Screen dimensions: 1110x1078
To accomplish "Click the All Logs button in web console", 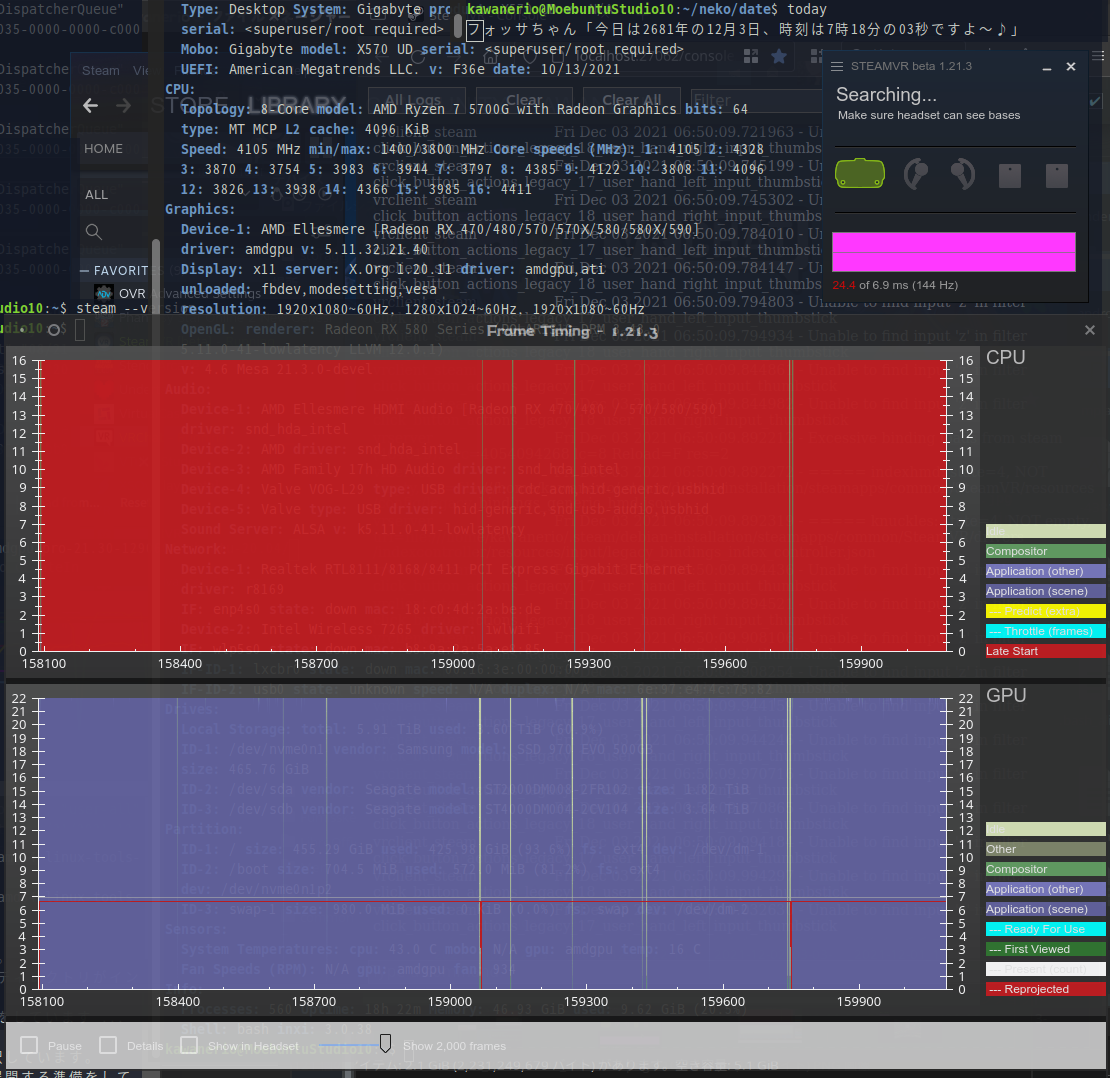I will 416,100.
